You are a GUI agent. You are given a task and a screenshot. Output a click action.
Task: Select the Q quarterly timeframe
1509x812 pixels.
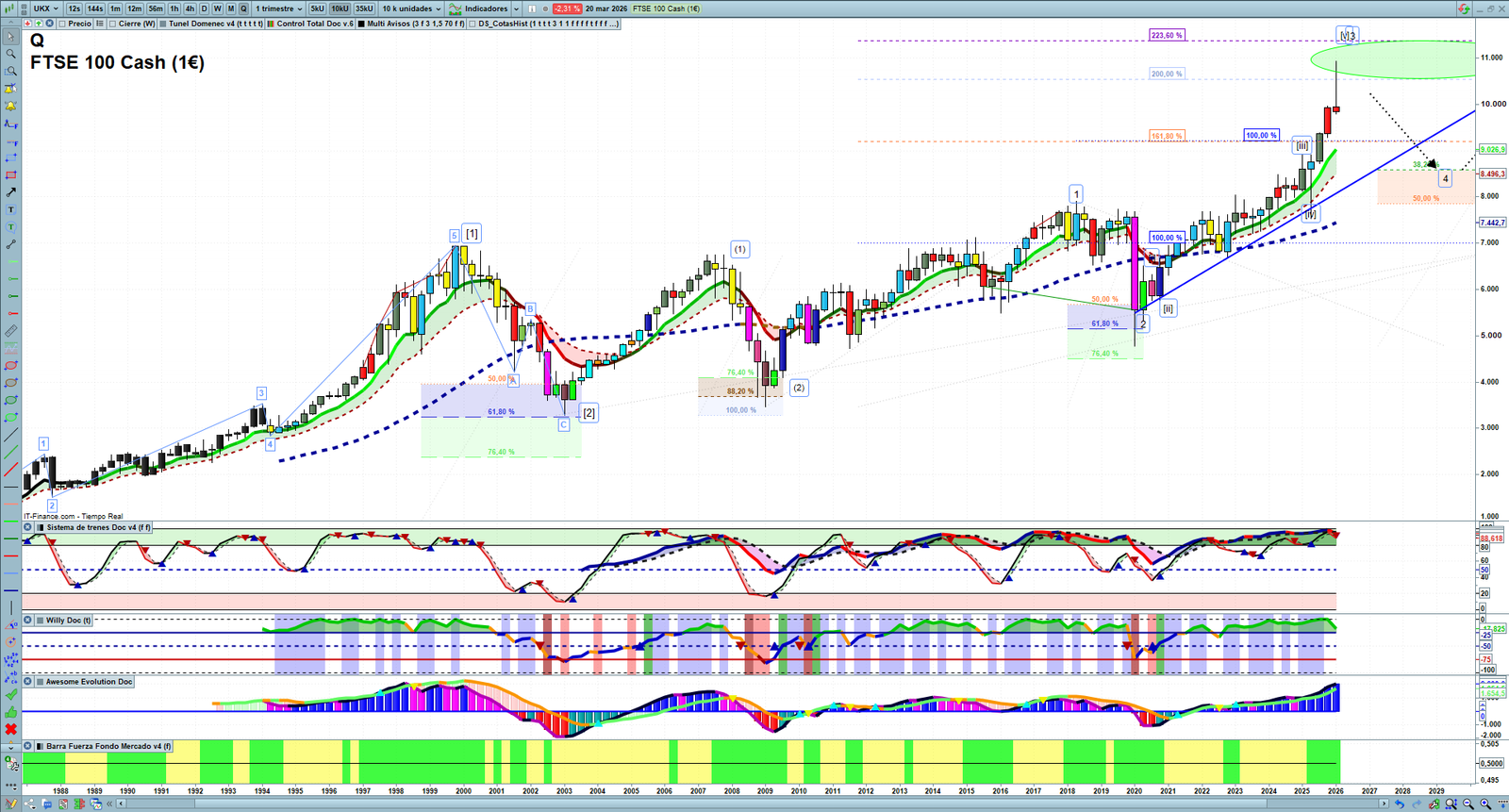[x=243, y=8]
